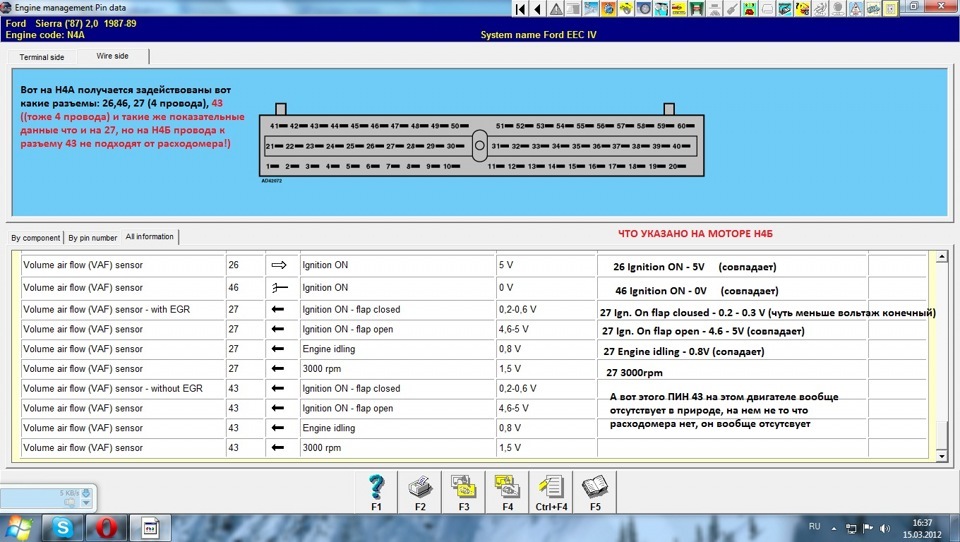Click the orange-background engine toolbar icon
The height and width of the screenshot is (542, 960).
pyautogui.click(x=608, y=9)
